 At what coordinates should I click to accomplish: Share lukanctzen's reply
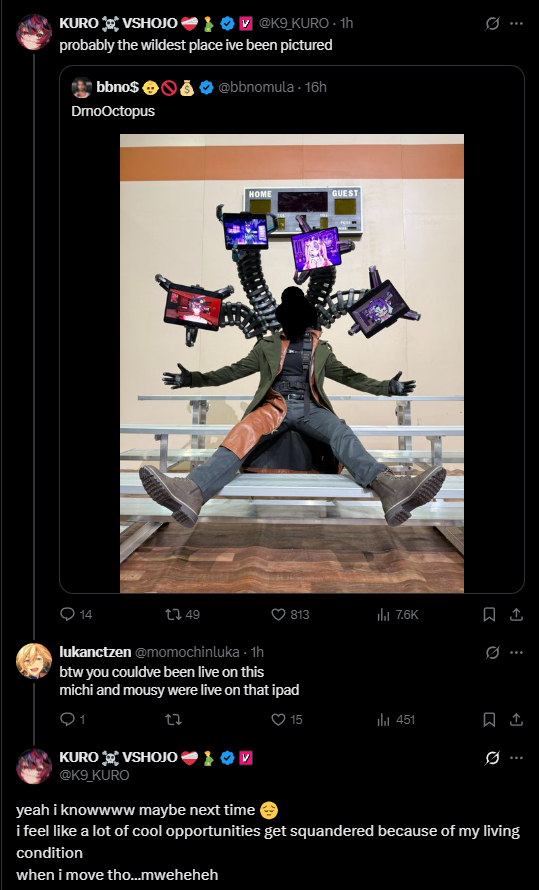pyautogui.click(x=516, y=720)
